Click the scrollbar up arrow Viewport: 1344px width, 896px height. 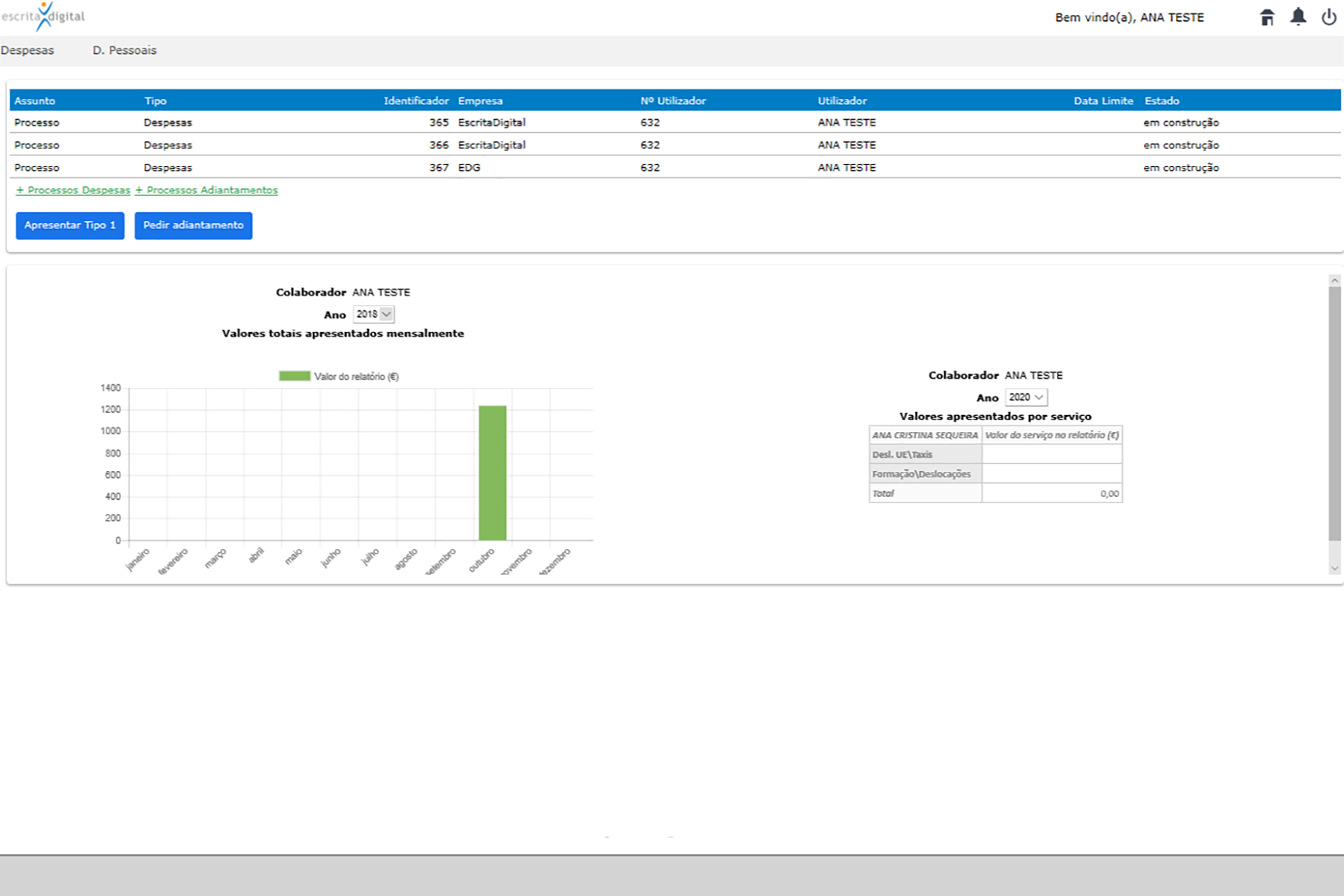pyautogui.click(x=1334, y=281)
